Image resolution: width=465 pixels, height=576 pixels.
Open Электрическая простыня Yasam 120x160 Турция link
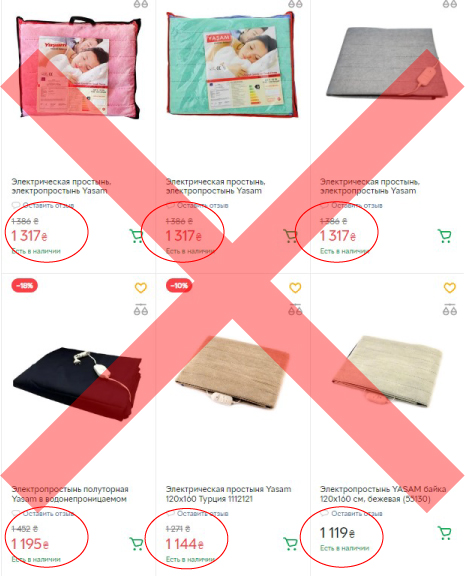228,494
